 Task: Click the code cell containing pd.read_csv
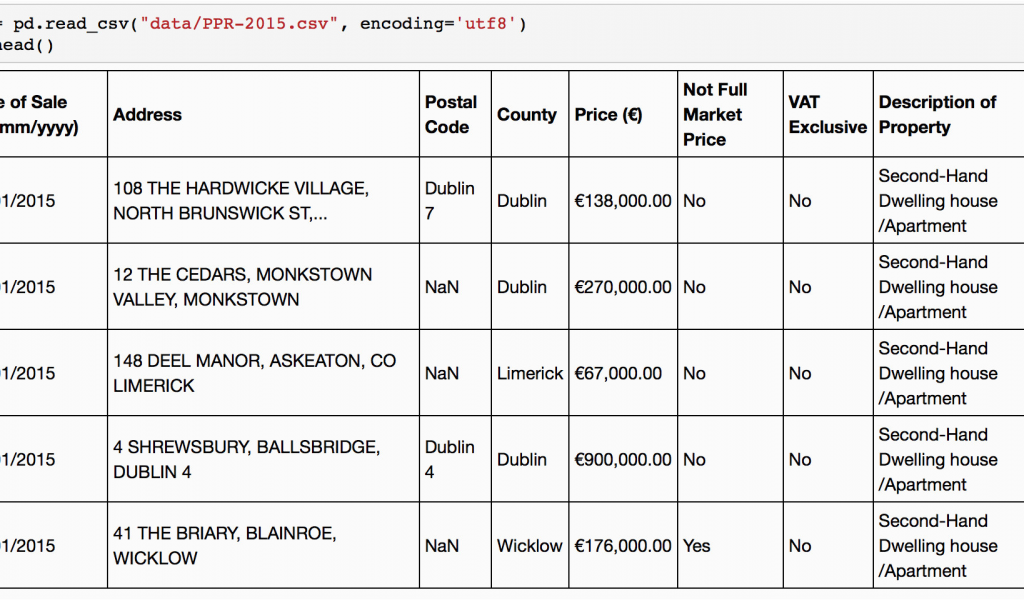(512, 34)
